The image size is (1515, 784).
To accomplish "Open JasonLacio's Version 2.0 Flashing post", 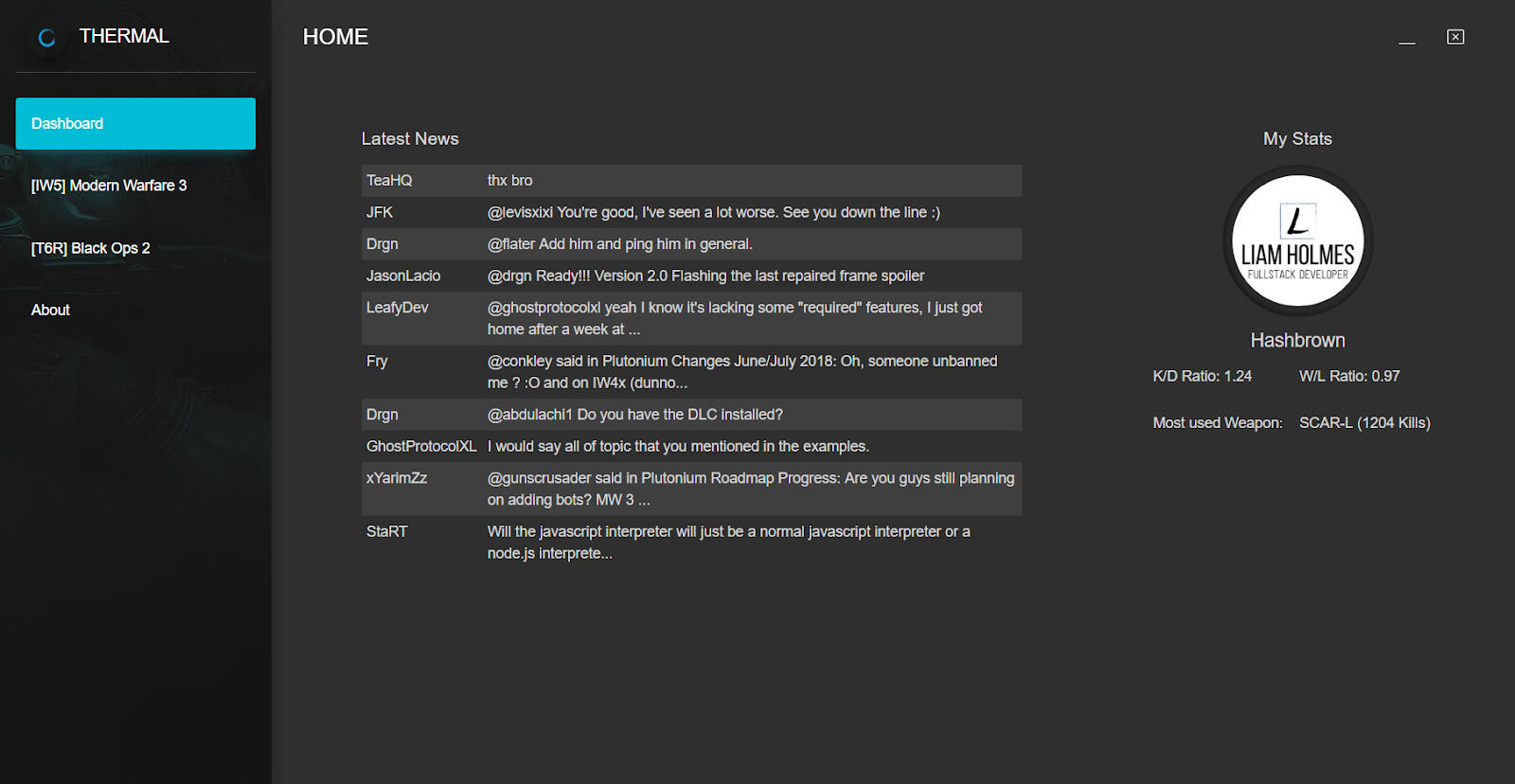I will 691,276.
